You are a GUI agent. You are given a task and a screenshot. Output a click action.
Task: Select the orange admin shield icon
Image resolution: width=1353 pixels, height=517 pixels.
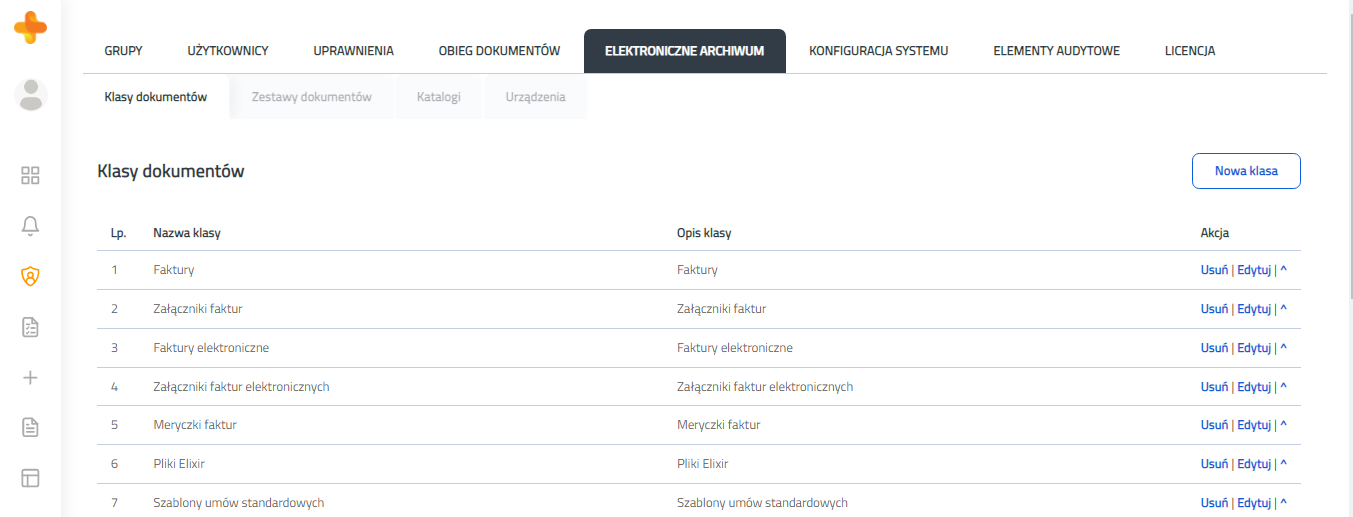[30, 276]
